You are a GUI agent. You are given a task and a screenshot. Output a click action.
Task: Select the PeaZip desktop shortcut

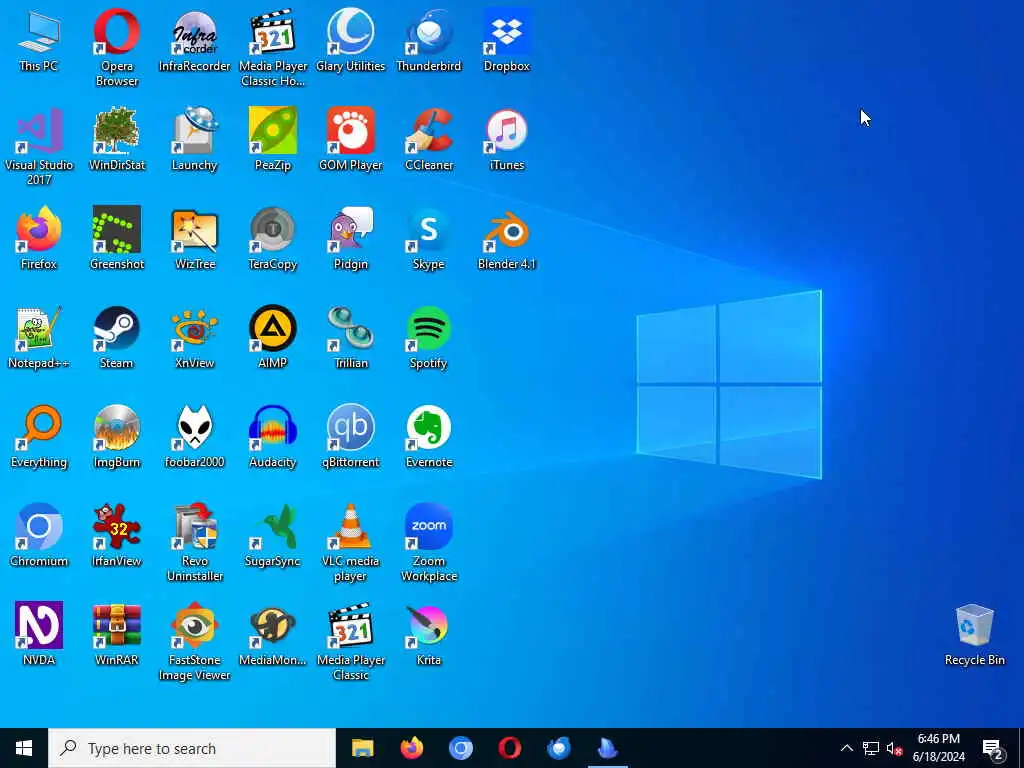click(273, 139)
